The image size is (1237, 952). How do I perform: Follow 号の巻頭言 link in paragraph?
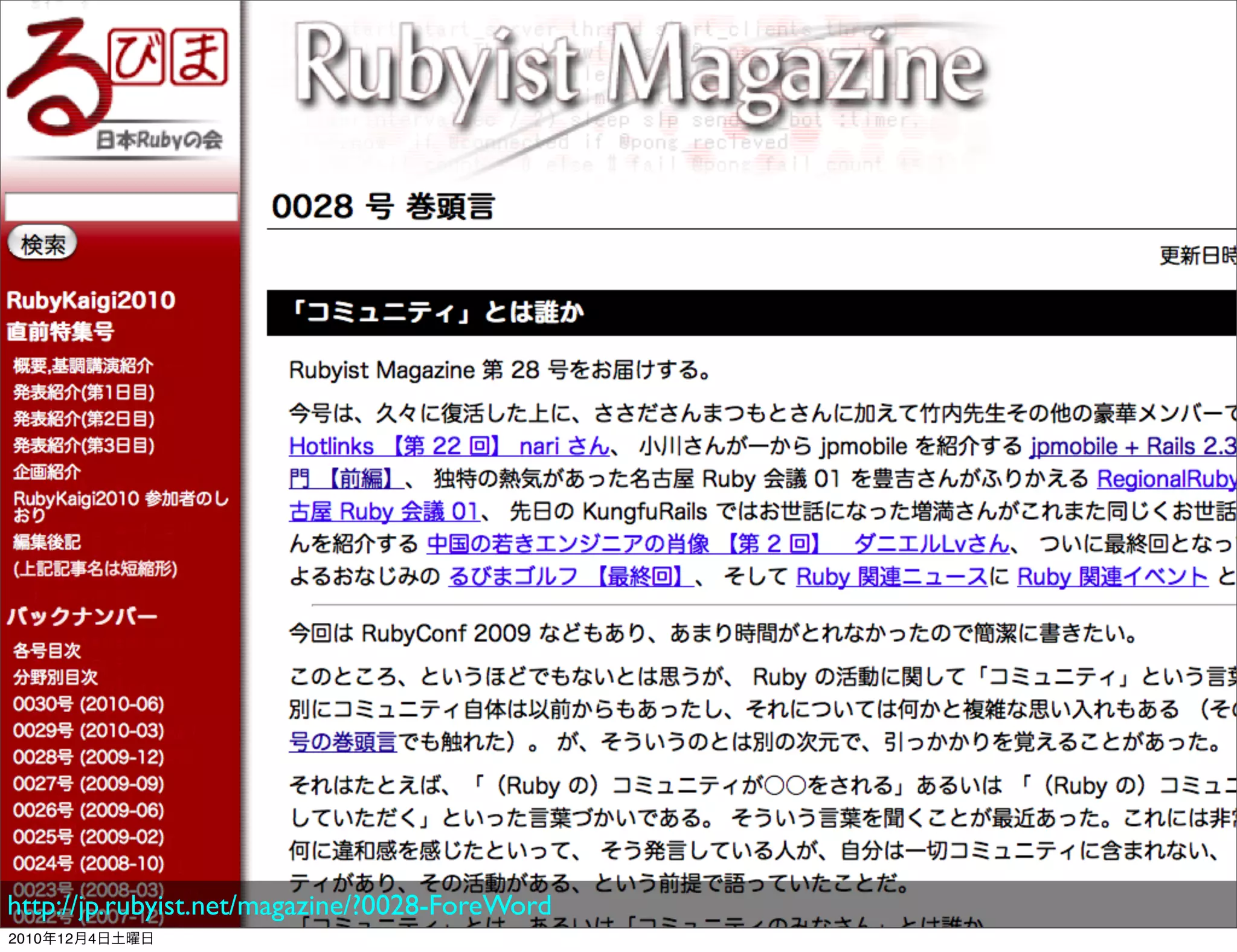pos(342,742)
